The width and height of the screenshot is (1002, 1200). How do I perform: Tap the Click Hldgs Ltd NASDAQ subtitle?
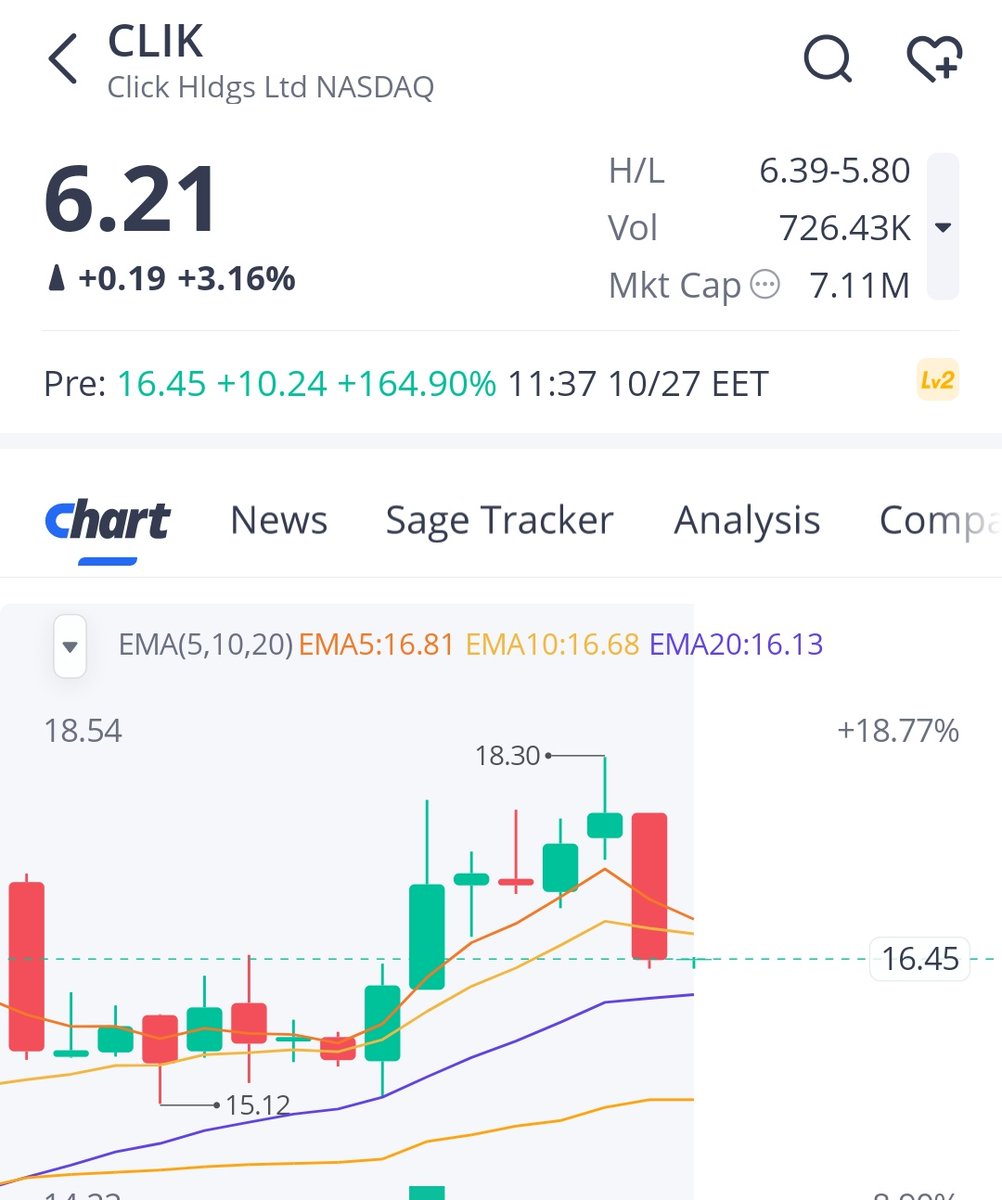pos(270,88)
